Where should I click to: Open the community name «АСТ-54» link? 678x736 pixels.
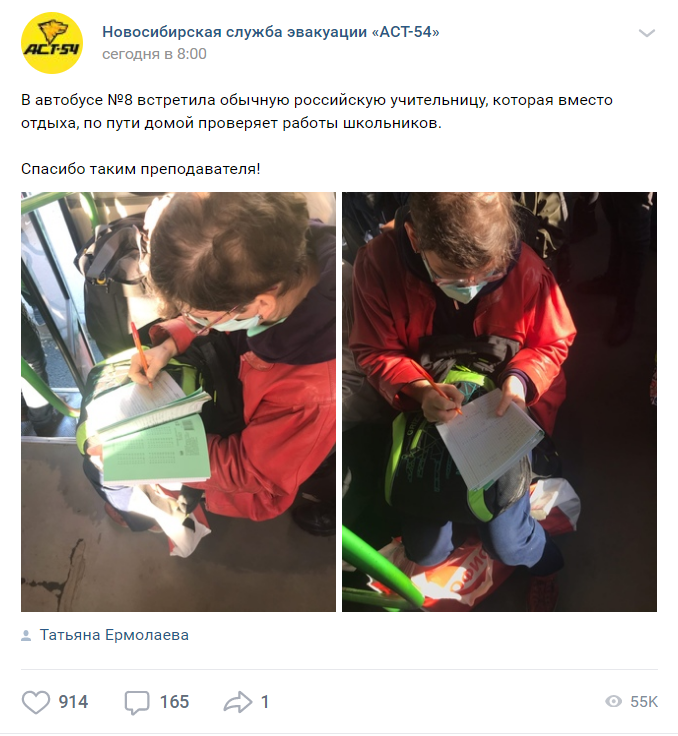pos(271,32)
